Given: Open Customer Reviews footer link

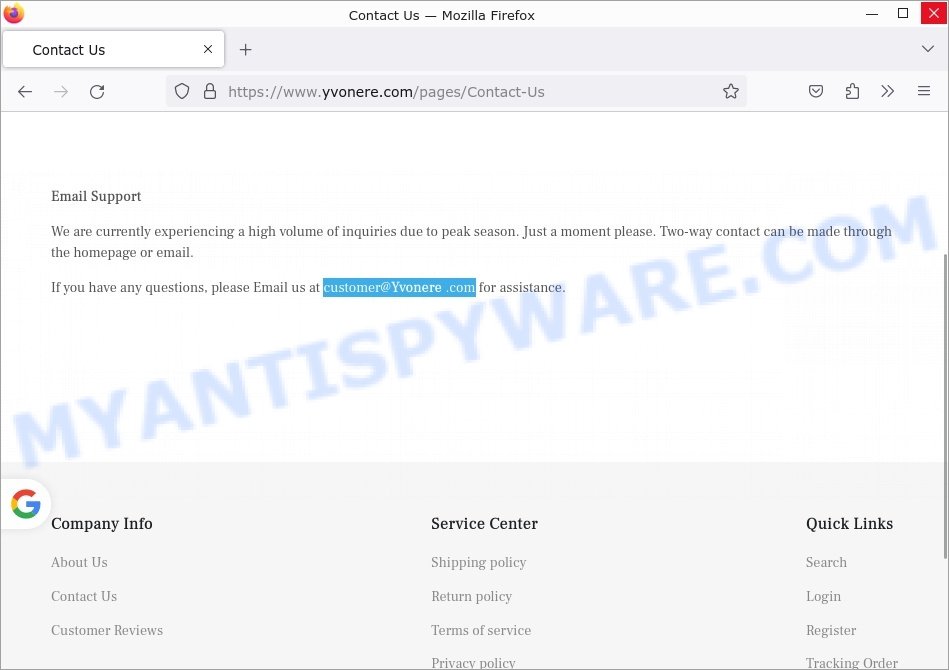Looking at the screenshot, I should click(x=107, y=630).
